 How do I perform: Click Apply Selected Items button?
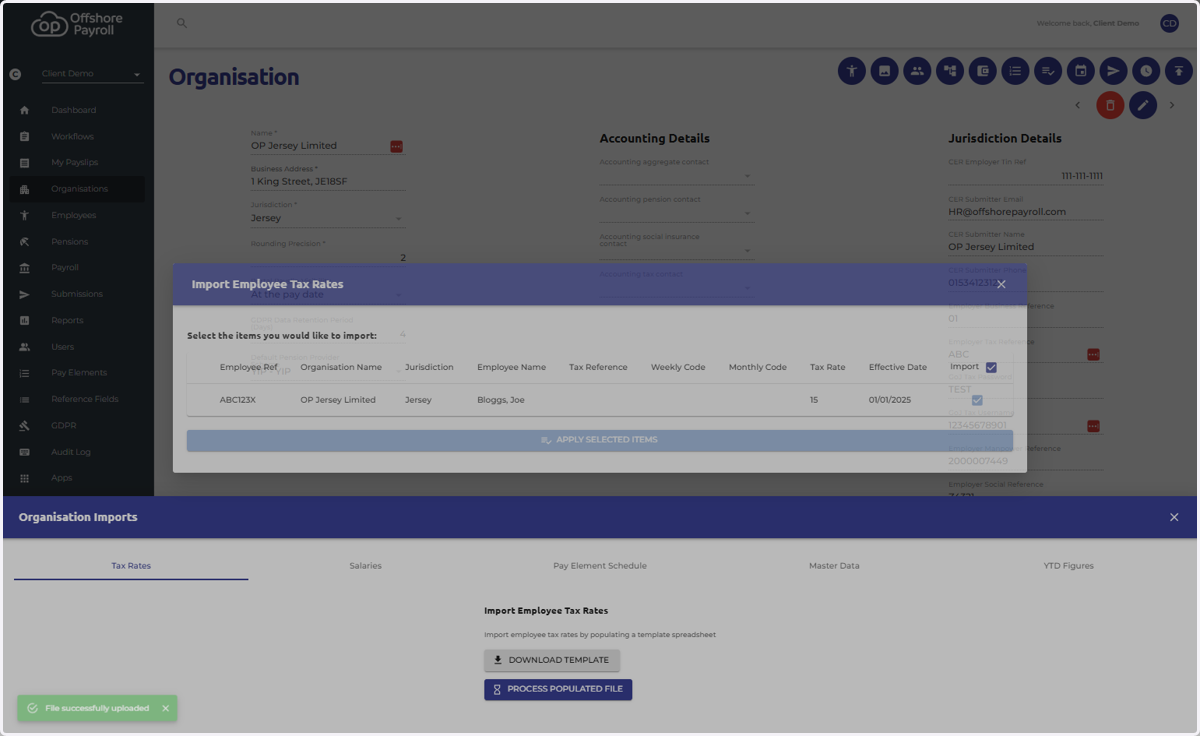(600, 440)
